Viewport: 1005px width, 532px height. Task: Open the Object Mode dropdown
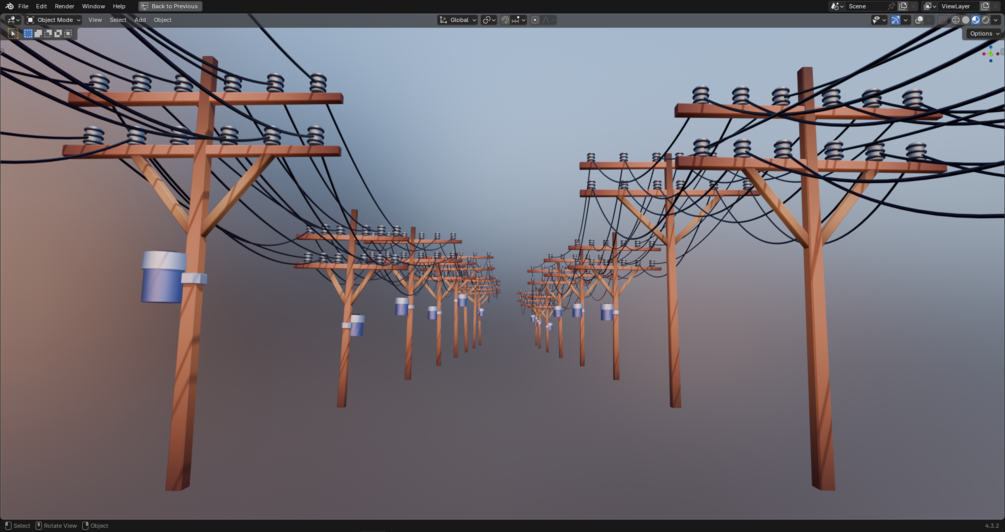pos(53,20)
